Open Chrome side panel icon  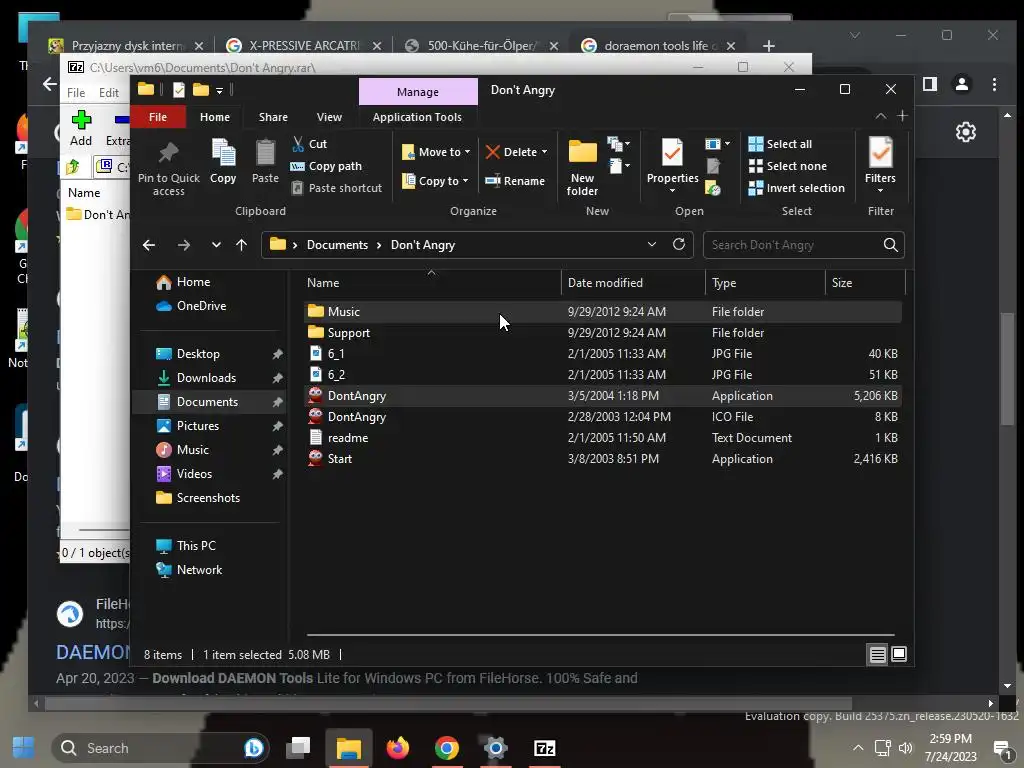[930, 84]
